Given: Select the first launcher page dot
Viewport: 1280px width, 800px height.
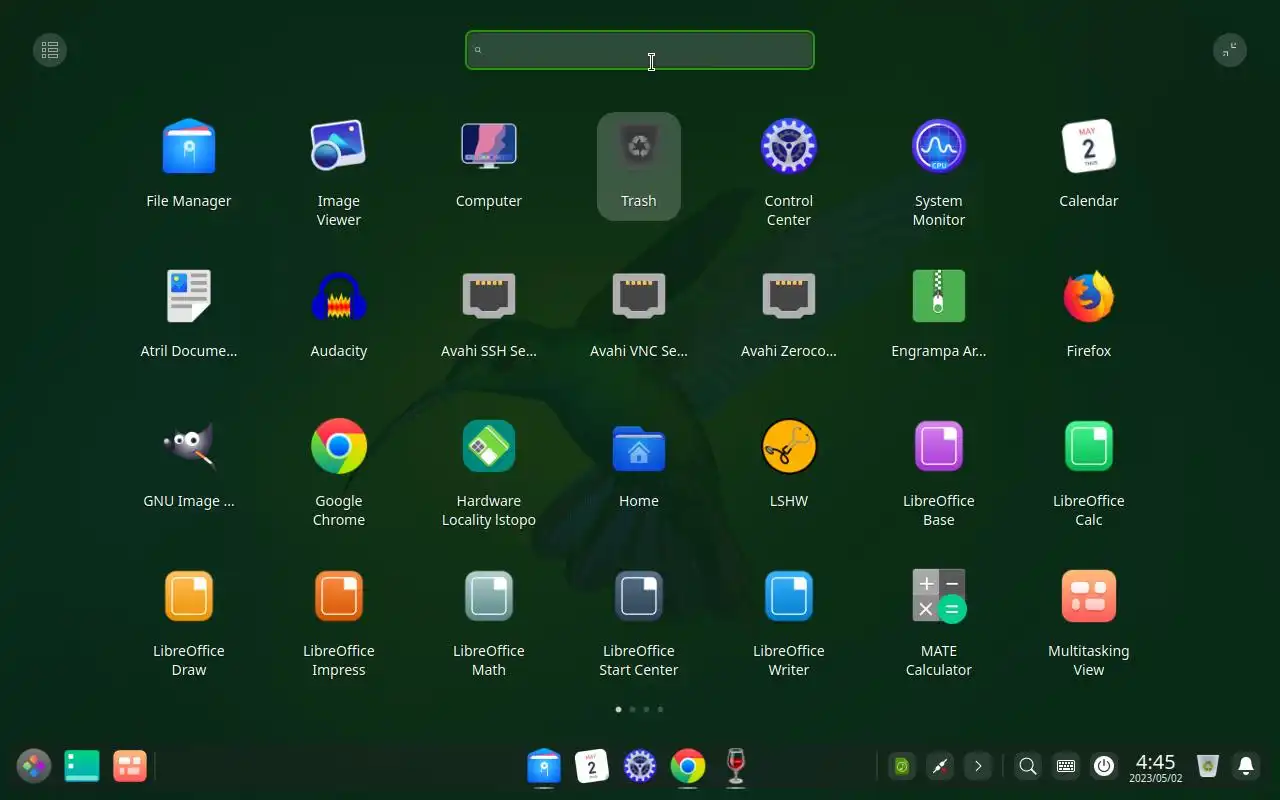Looking at the screenshot, I should click(x=618, y=709).
